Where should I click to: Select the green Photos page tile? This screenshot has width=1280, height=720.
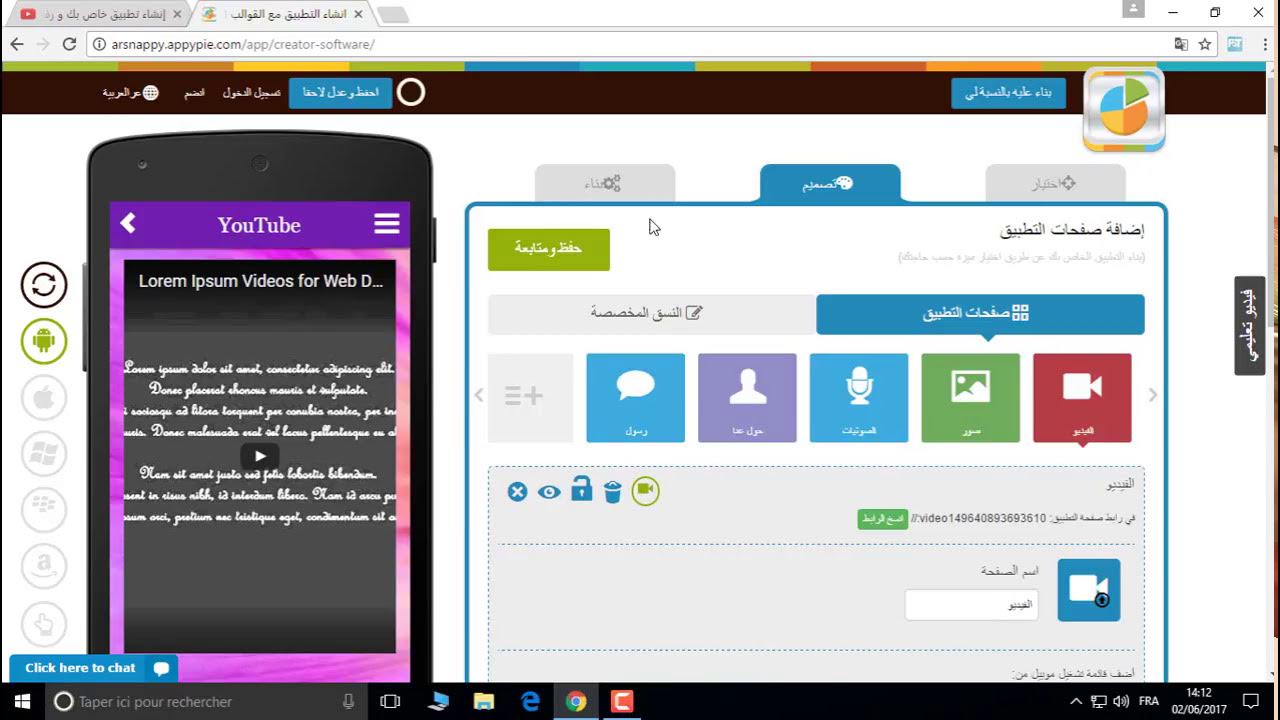(x=970, y=397)
